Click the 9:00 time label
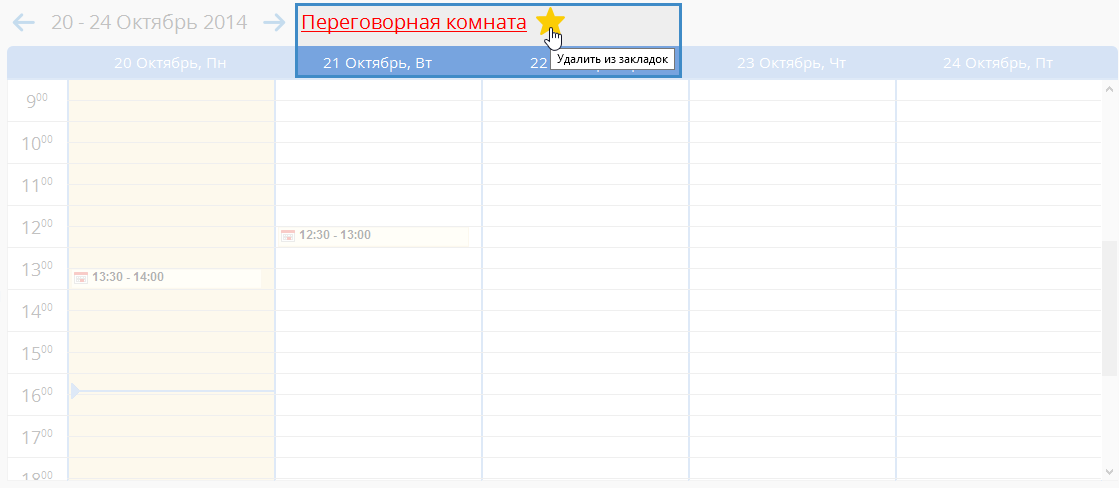This screenshot has width=1119, height=488. 37,100
